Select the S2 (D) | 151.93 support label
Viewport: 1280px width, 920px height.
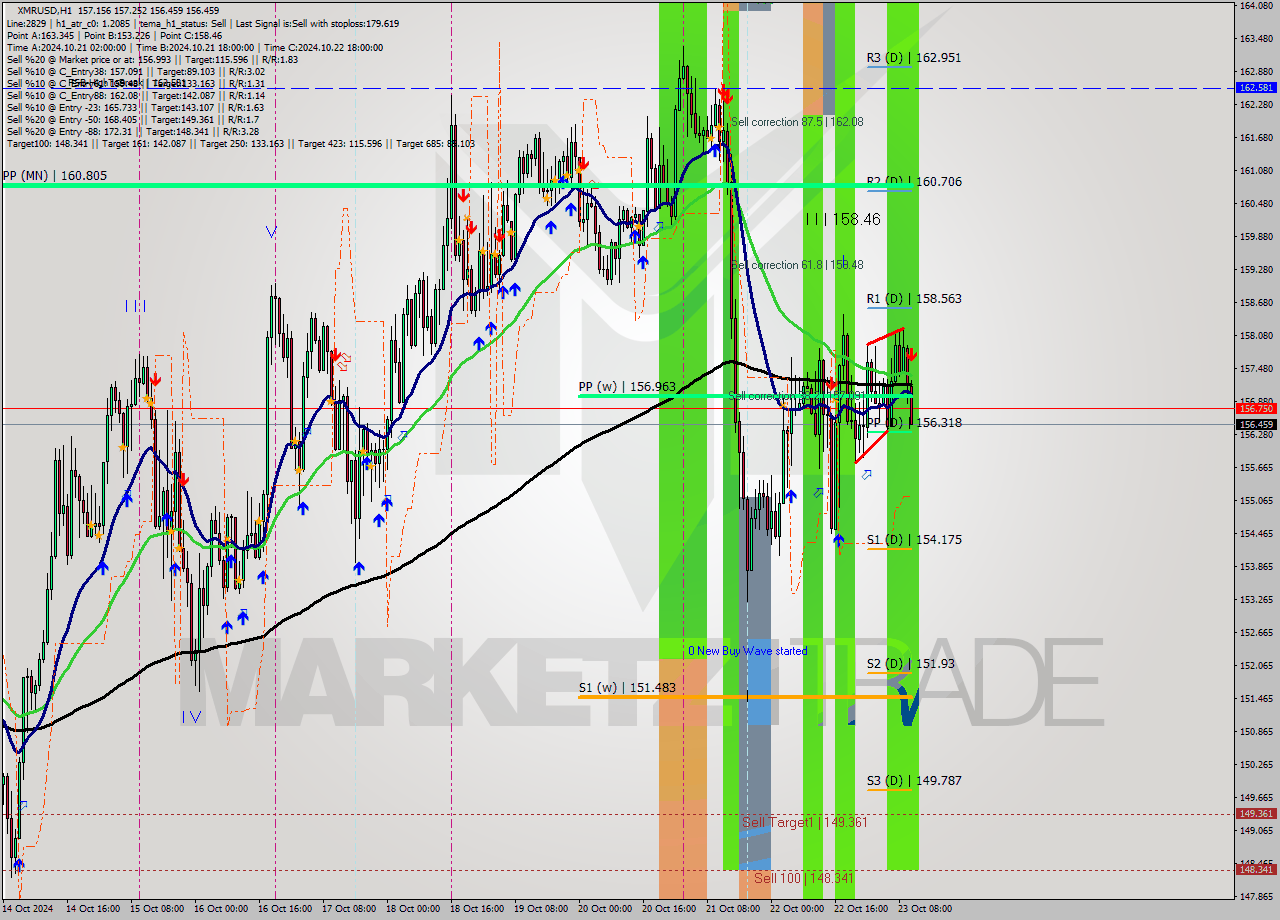pos(910,664)
